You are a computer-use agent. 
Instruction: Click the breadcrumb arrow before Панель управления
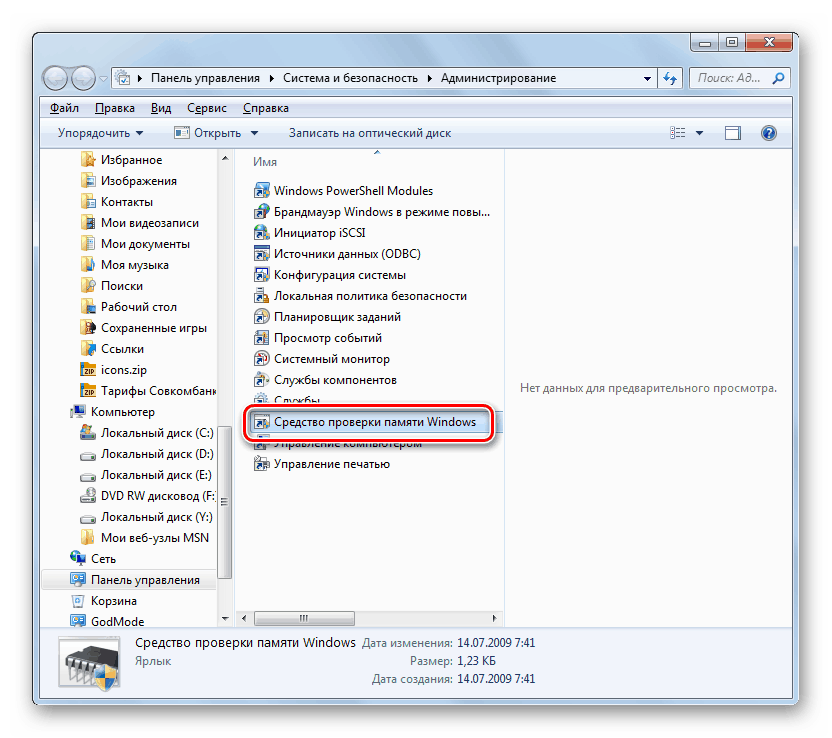(140, 79)
